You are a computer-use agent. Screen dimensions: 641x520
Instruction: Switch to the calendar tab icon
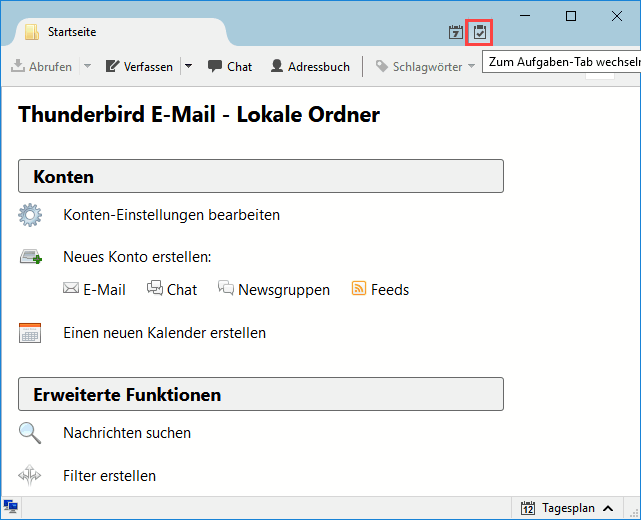[456, 32]
